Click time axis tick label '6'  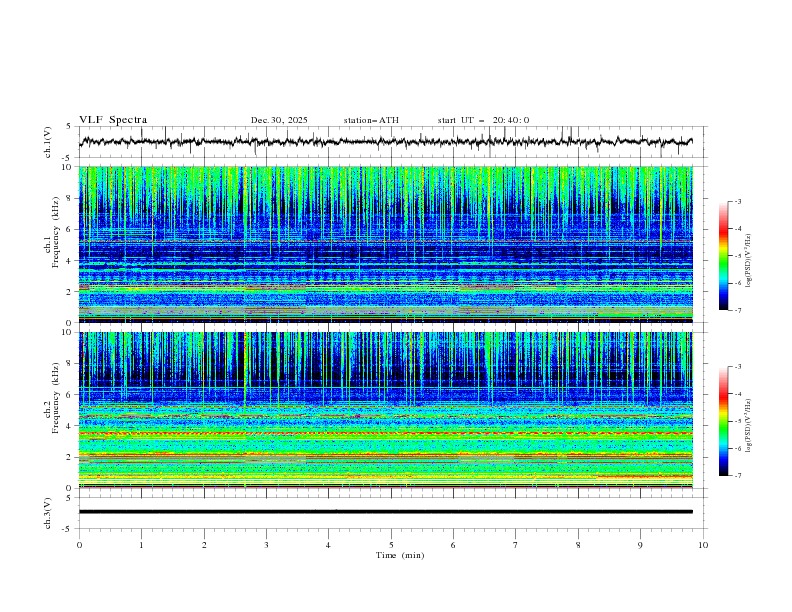(x=453, y=545)
